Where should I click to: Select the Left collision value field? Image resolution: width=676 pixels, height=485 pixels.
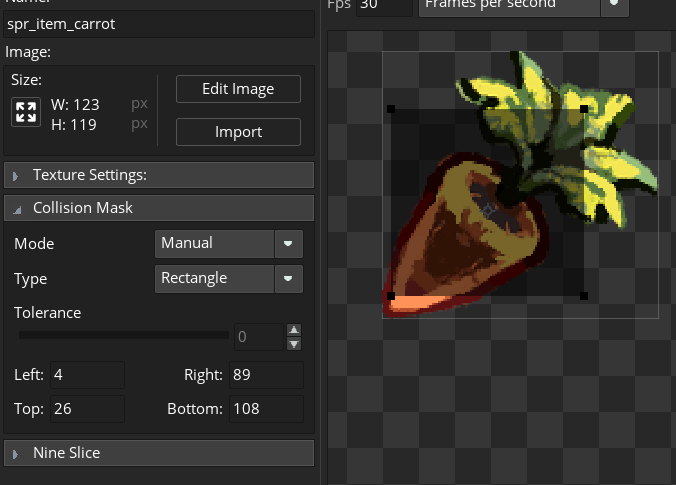[x=87, y=375]
